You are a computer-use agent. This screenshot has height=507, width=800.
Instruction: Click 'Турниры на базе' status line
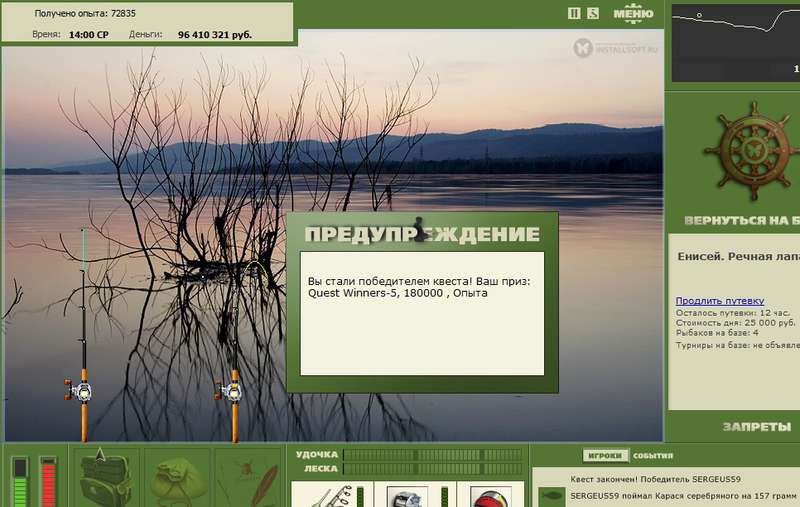(738, 345)
